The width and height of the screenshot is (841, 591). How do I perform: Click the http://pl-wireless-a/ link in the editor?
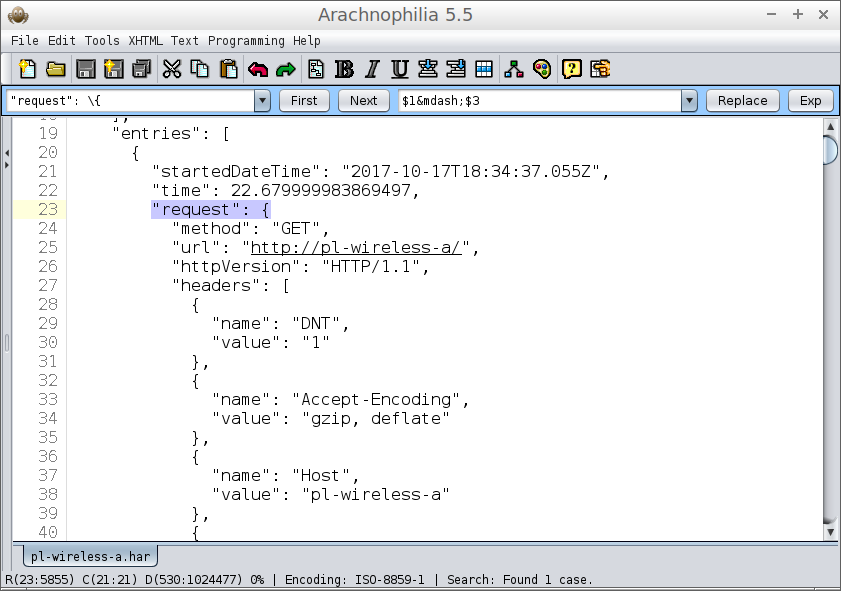pyautogui.click(x=356, y=248)
